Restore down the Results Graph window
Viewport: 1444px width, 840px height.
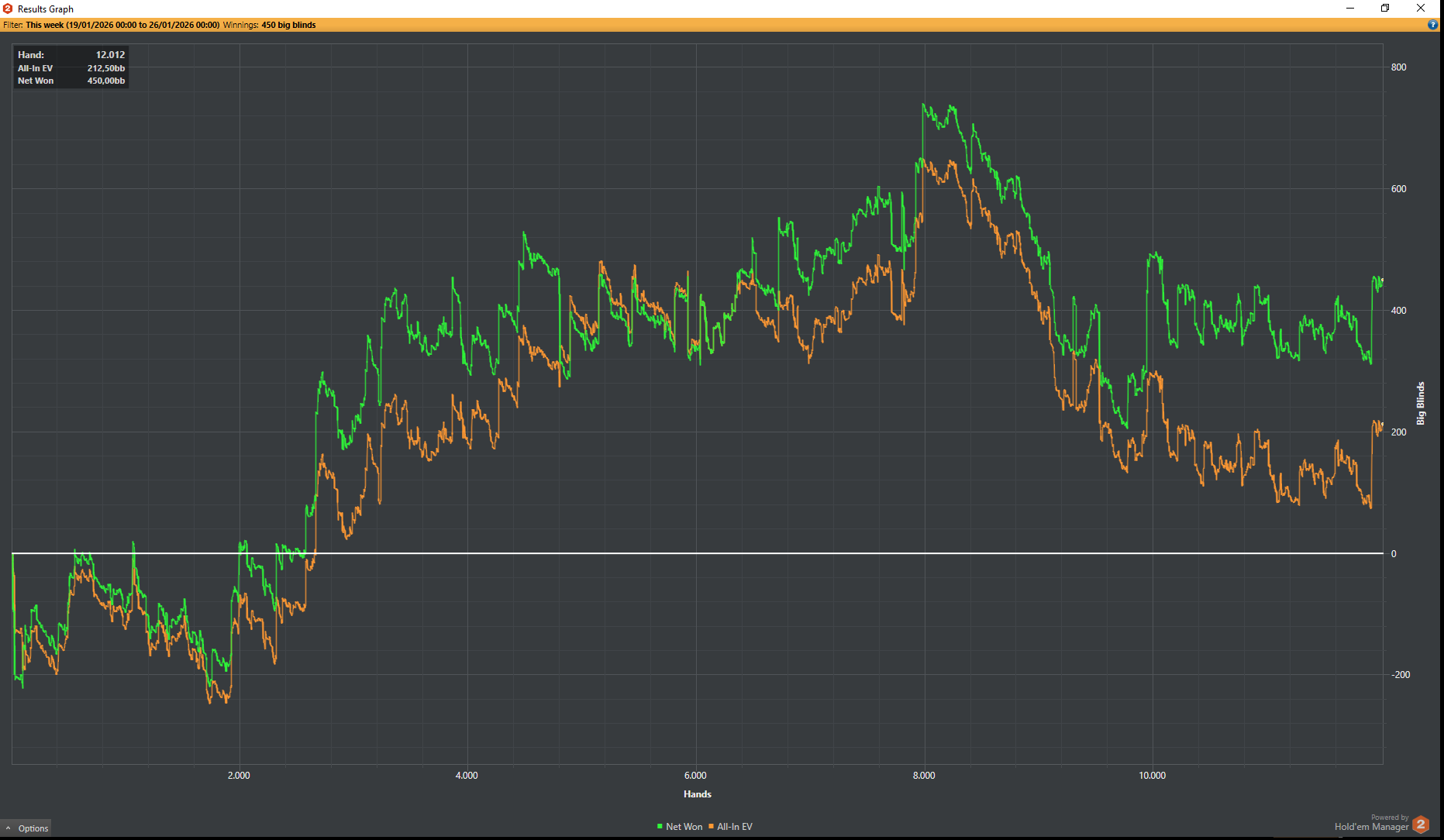pos(1385,9)
